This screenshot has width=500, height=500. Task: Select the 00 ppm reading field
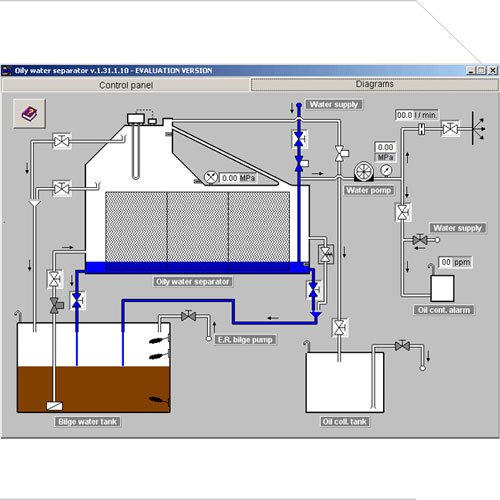point(455,262)
